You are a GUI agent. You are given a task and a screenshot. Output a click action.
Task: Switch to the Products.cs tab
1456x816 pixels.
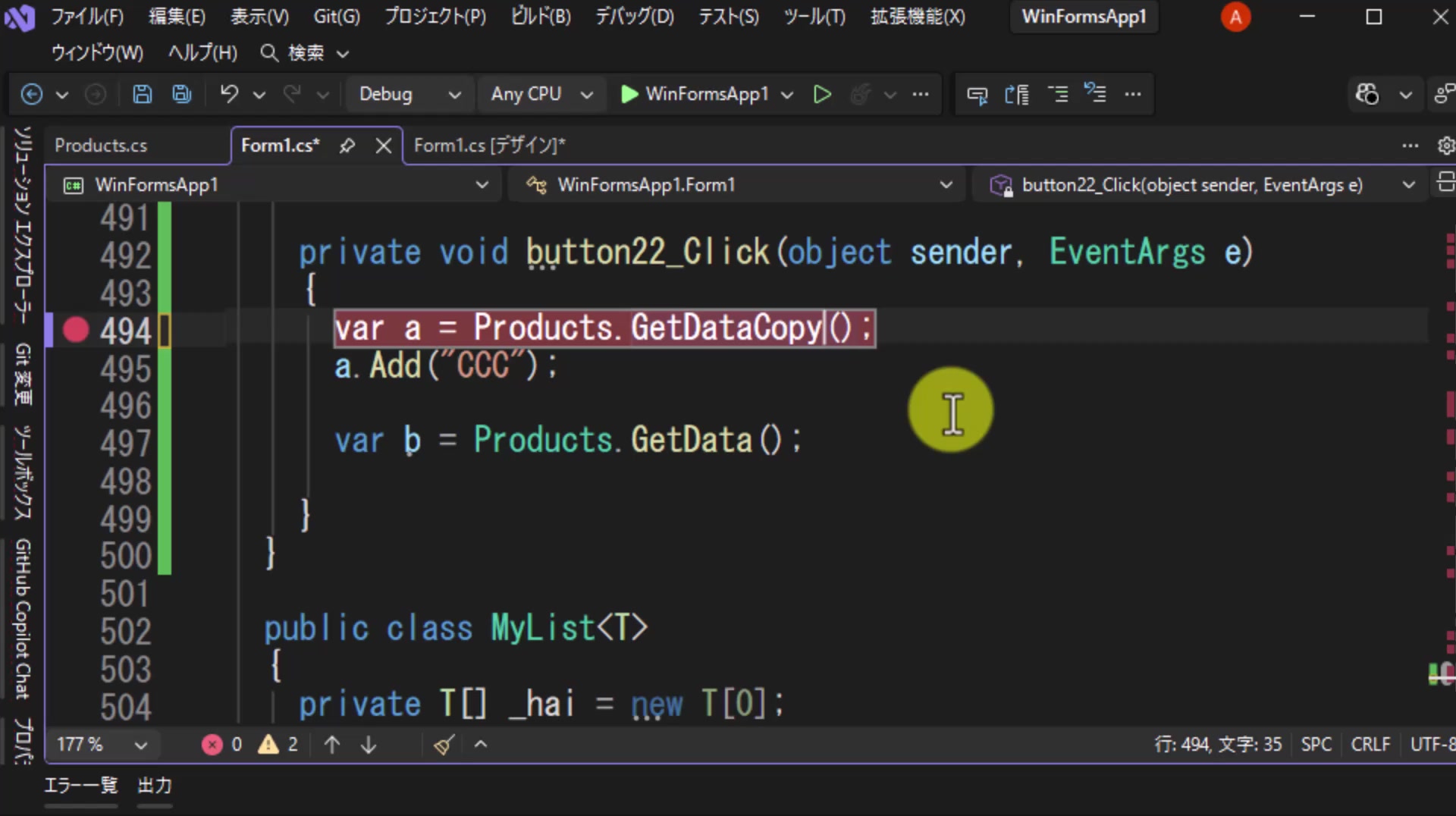[x=101, y=146]
